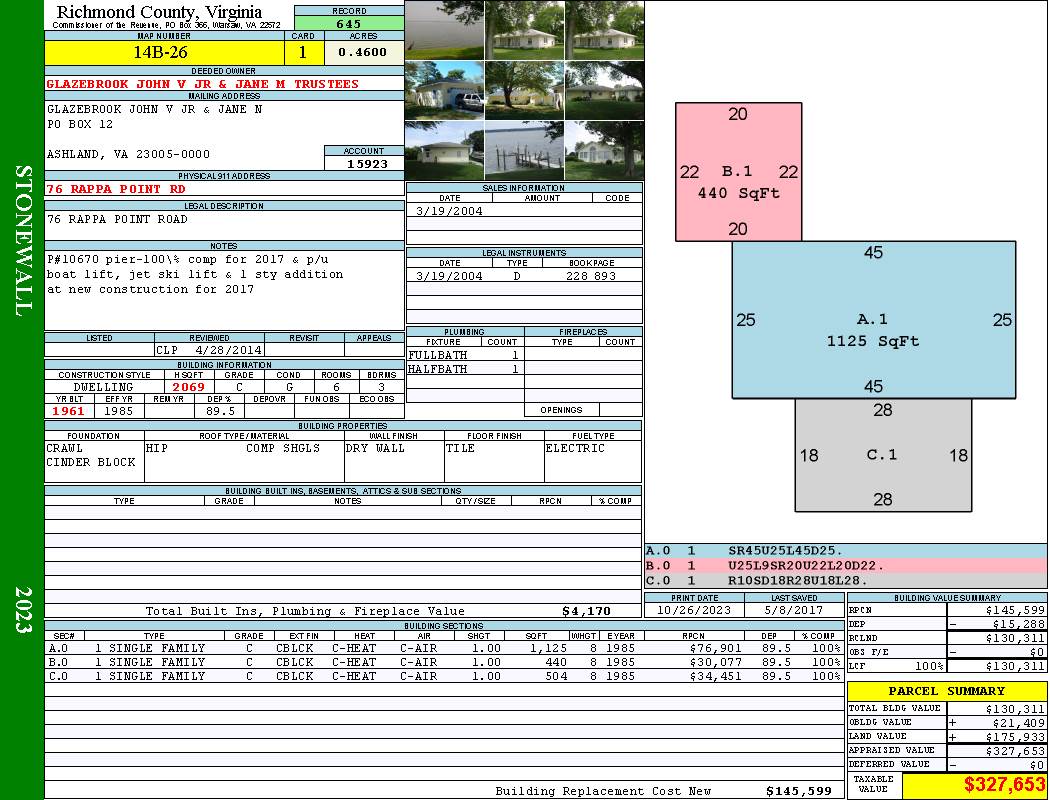Click Building Replacement Cost New $145,599

pos(799,791)
